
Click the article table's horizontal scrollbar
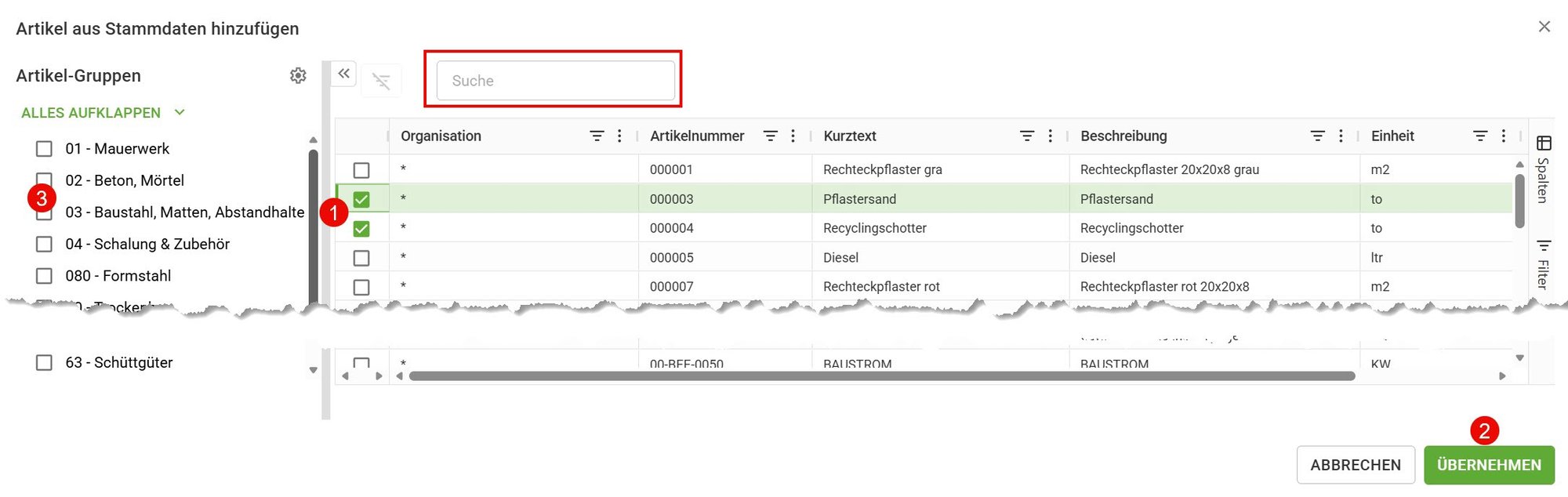882,376
